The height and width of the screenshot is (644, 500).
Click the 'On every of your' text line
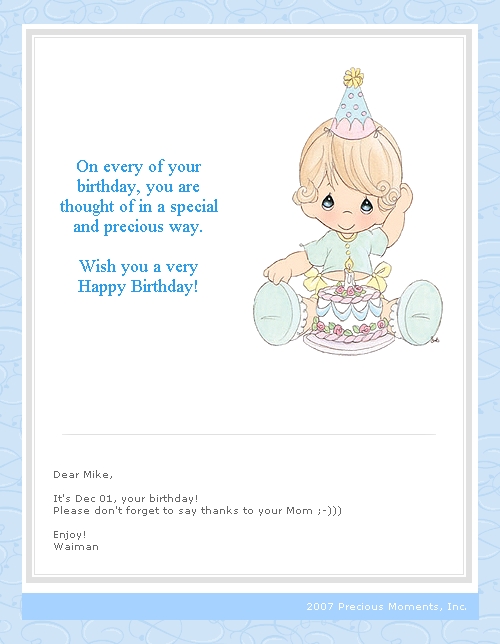(138, 167)
